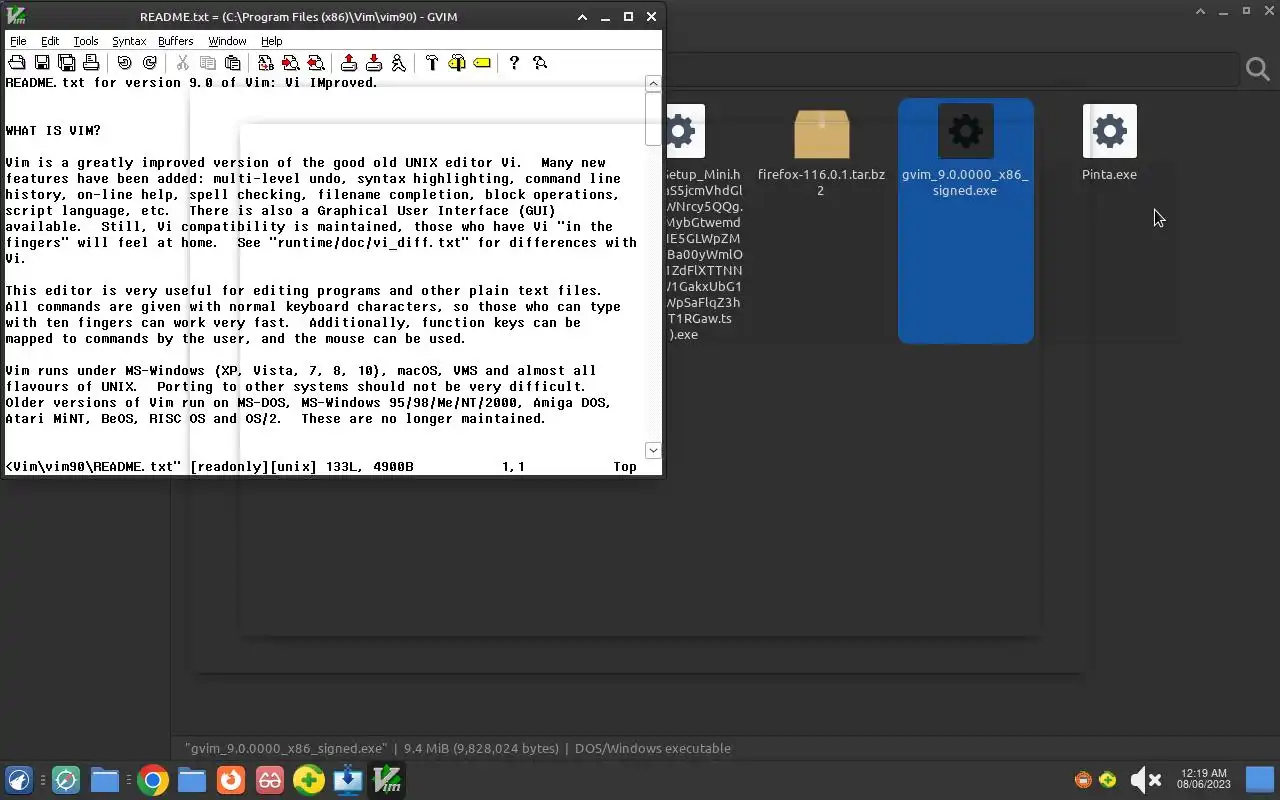
Task: Save the current session via toolbar icon
Action: coord(374,63)
